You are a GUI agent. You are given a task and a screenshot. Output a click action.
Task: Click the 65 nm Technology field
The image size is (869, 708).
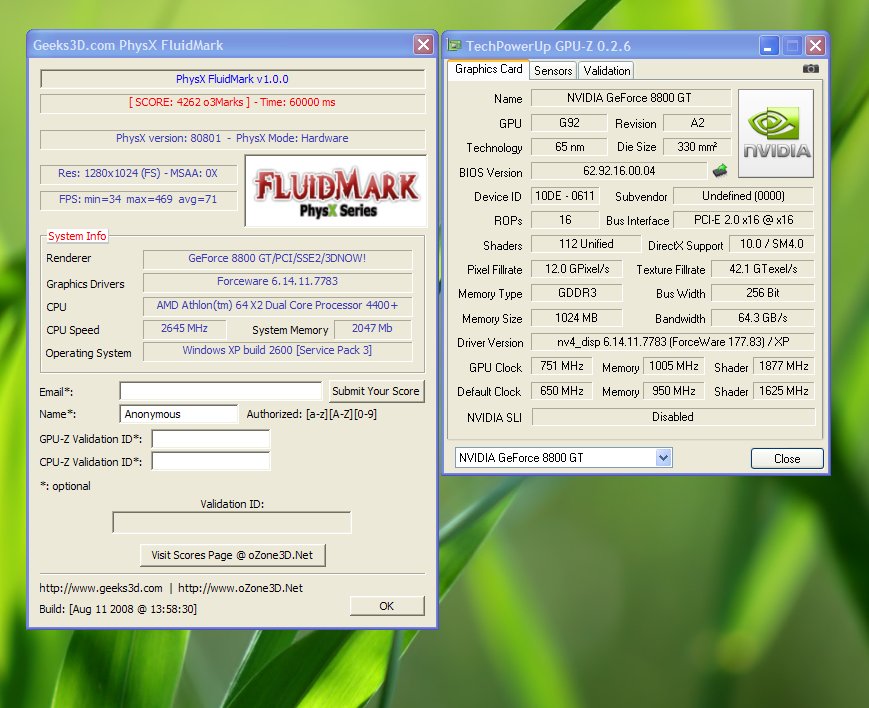(x=569, y=147)
